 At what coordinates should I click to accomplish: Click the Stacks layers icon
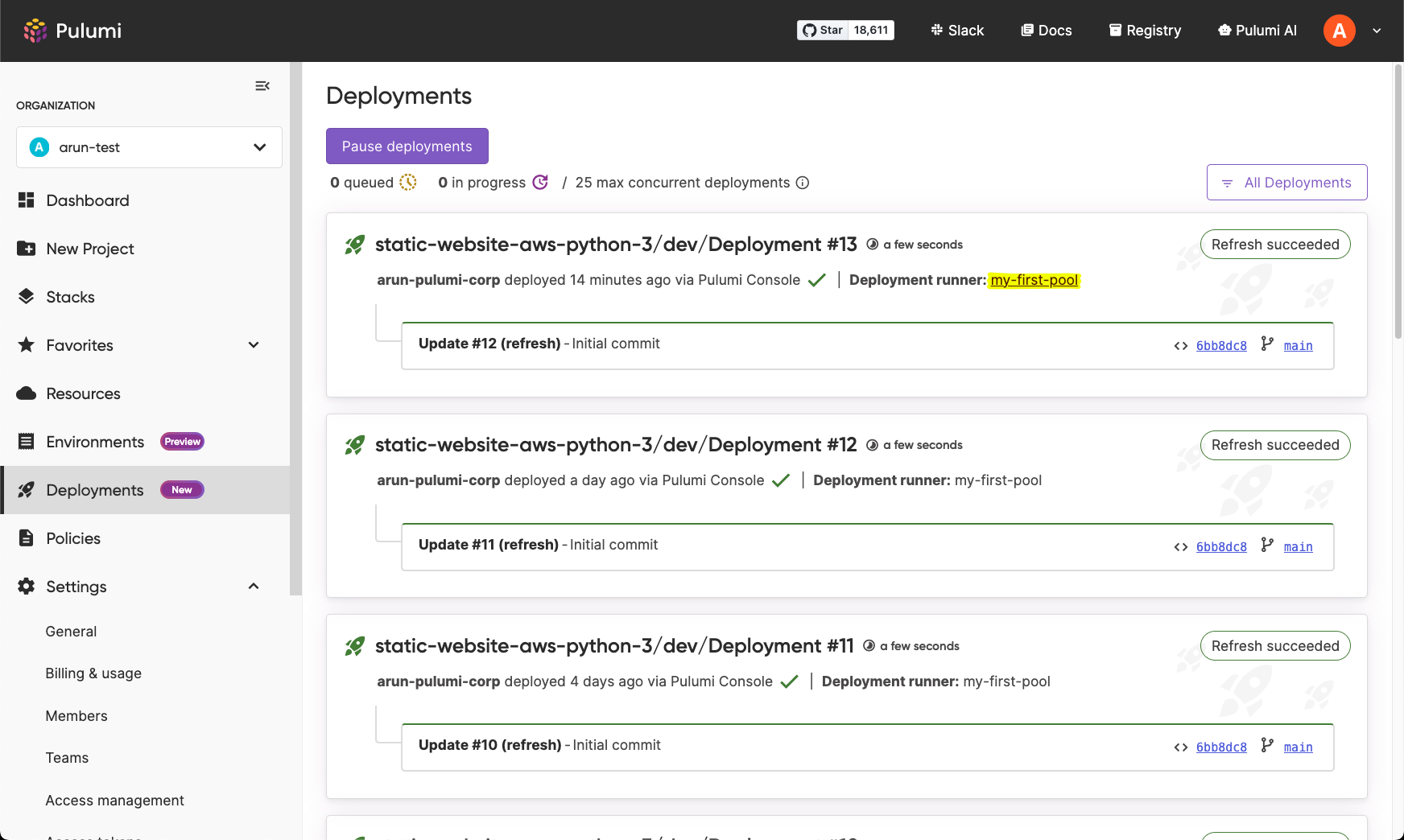(26, 296)
